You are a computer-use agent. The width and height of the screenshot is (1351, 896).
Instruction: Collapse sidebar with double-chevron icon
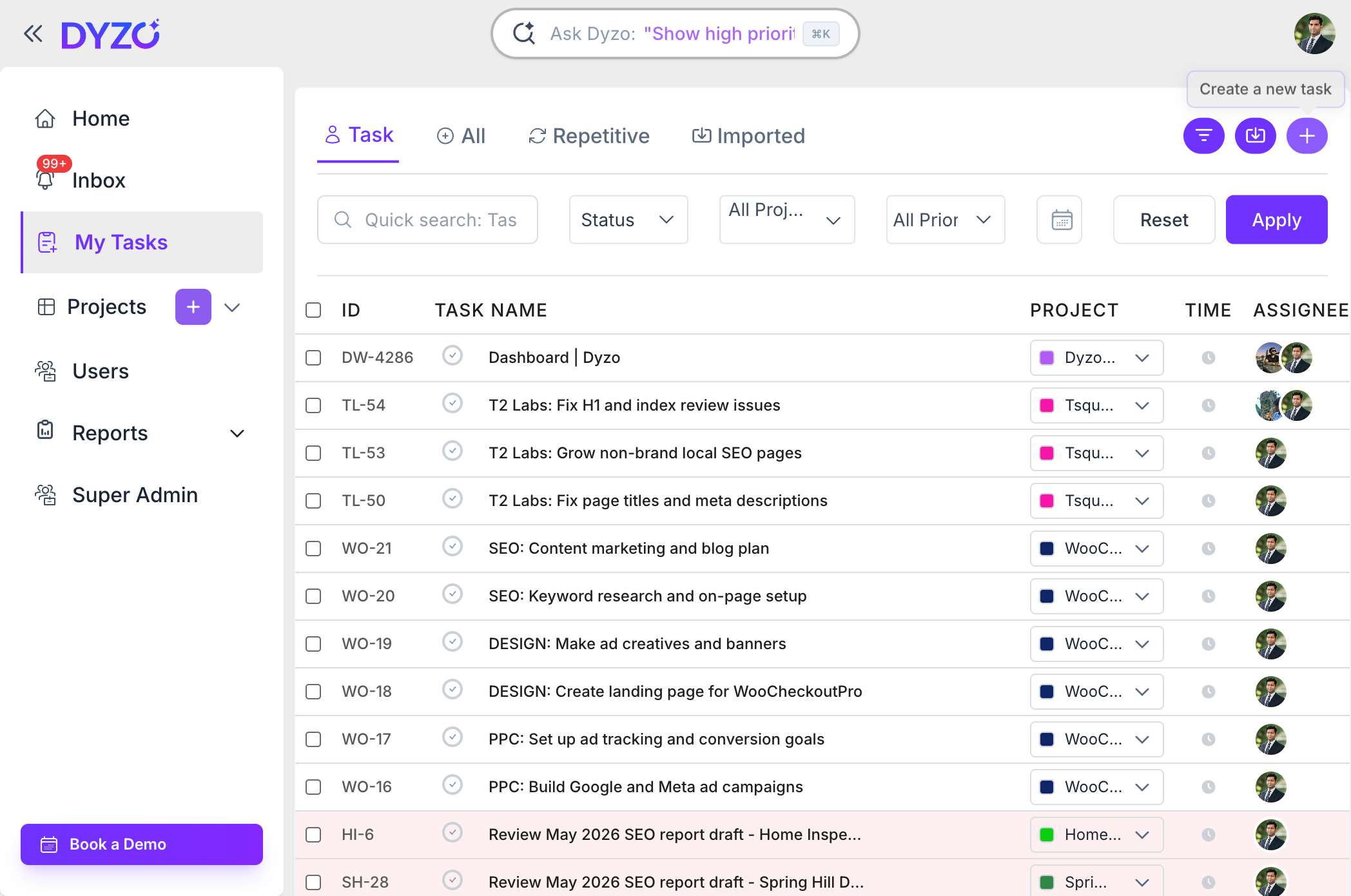click(33, 34)
